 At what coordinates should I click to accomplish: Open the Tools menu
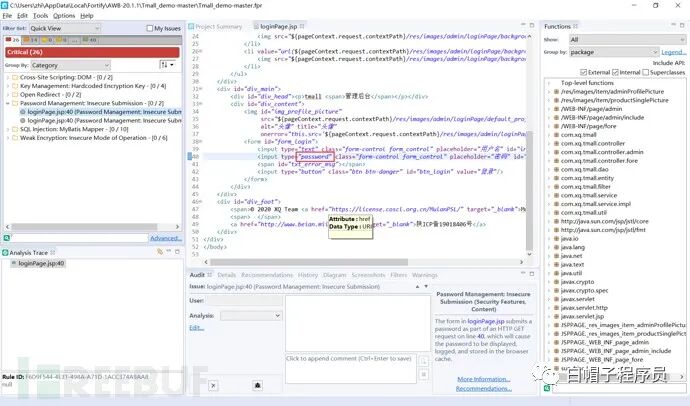click(x=40, y=15)
